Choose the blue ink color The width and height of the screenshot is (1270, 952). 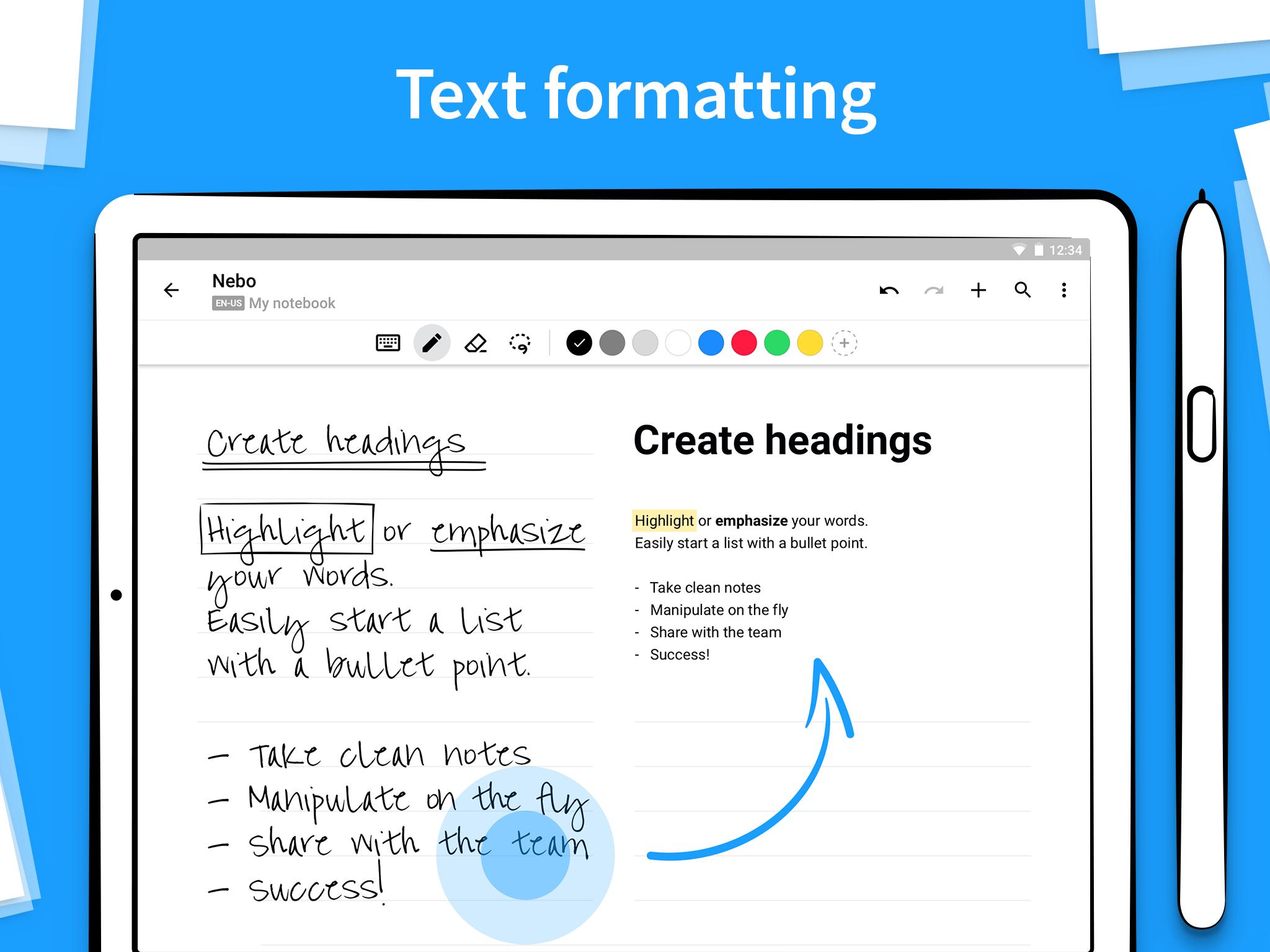tap(711, 343)
